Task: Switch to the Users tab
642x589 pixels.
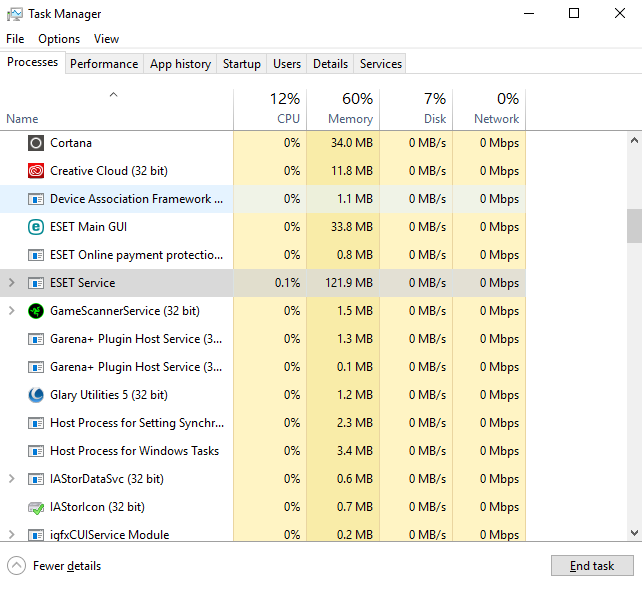Action: point(287,64)
